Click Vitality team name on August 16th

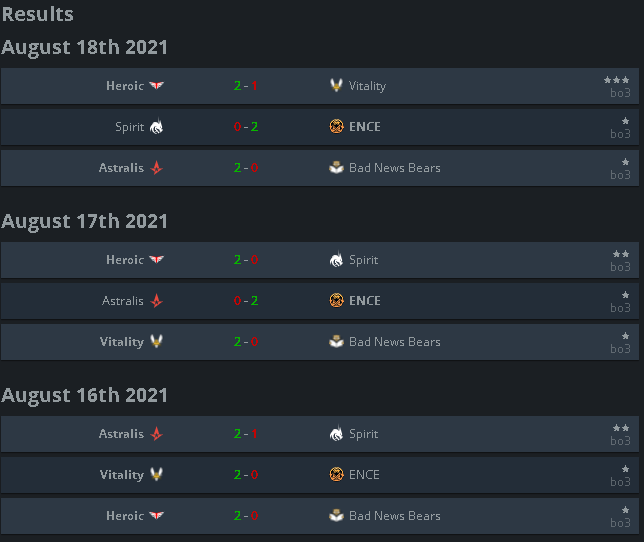pos(122,475)
